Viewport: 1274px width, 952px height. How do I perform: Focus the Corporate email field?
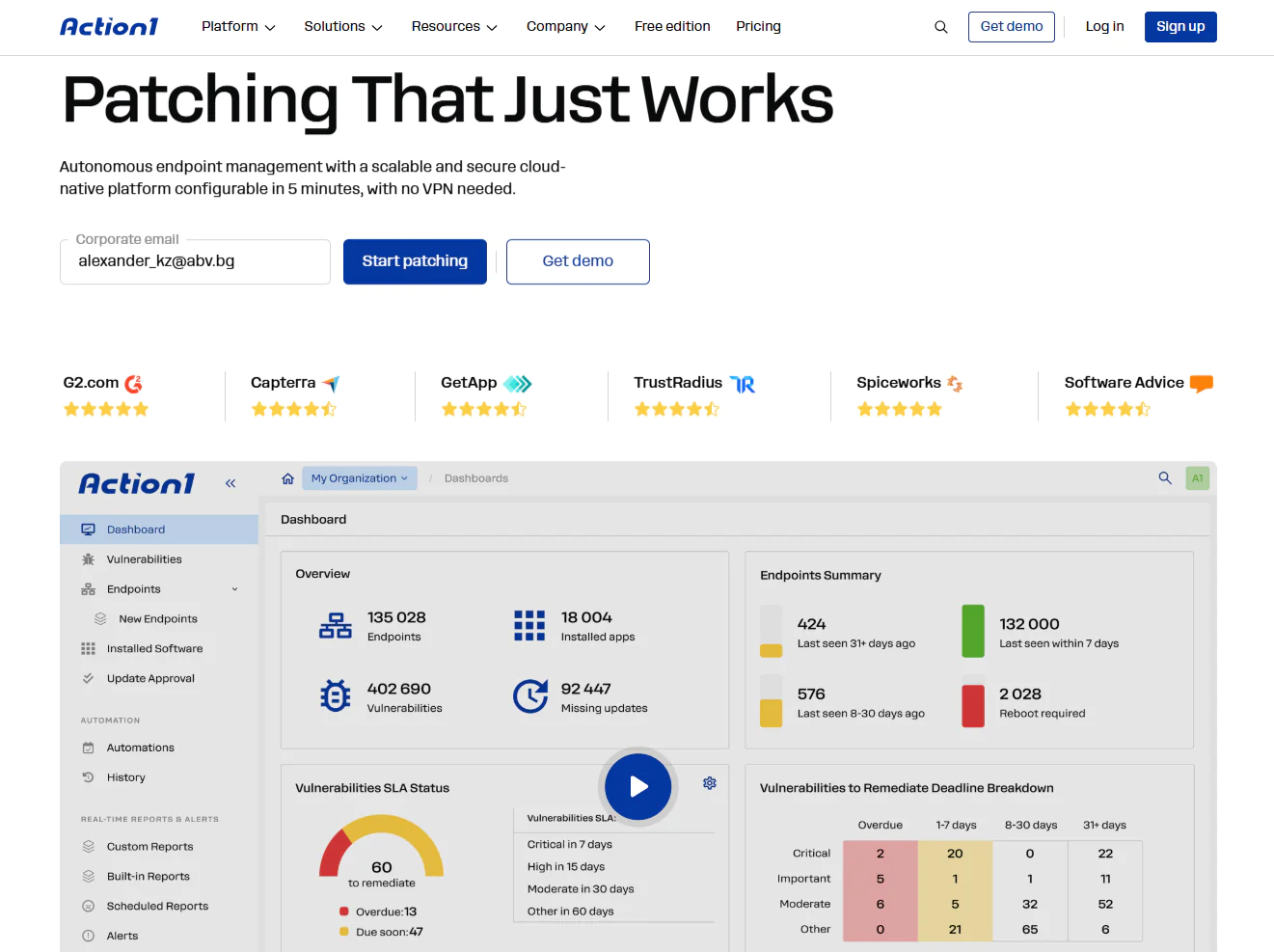pyautogui.click(x=195, y=261)
